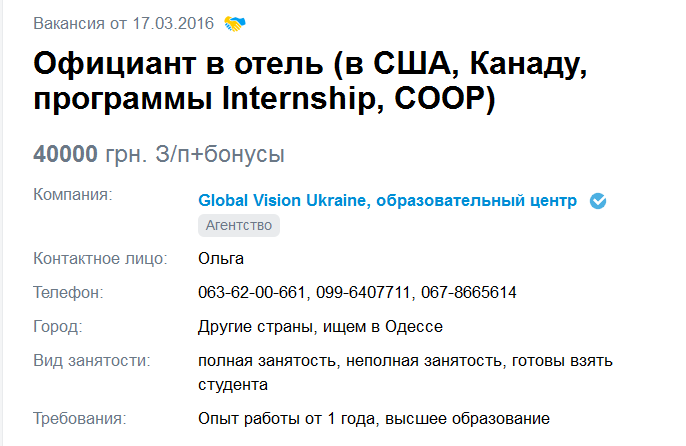
Task: Click the Вид занятости field label
Action: 91,360
